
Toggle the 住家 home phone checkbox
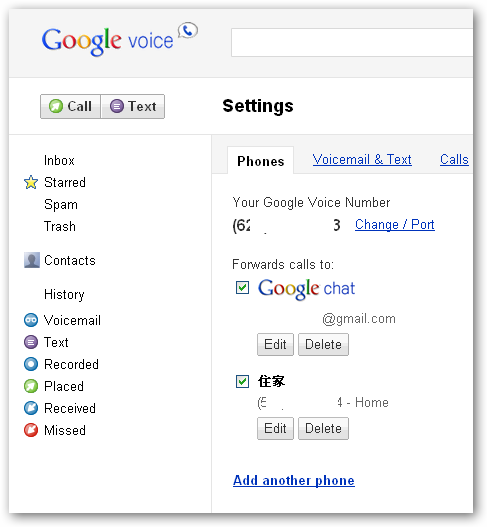(x=242, y=381)
